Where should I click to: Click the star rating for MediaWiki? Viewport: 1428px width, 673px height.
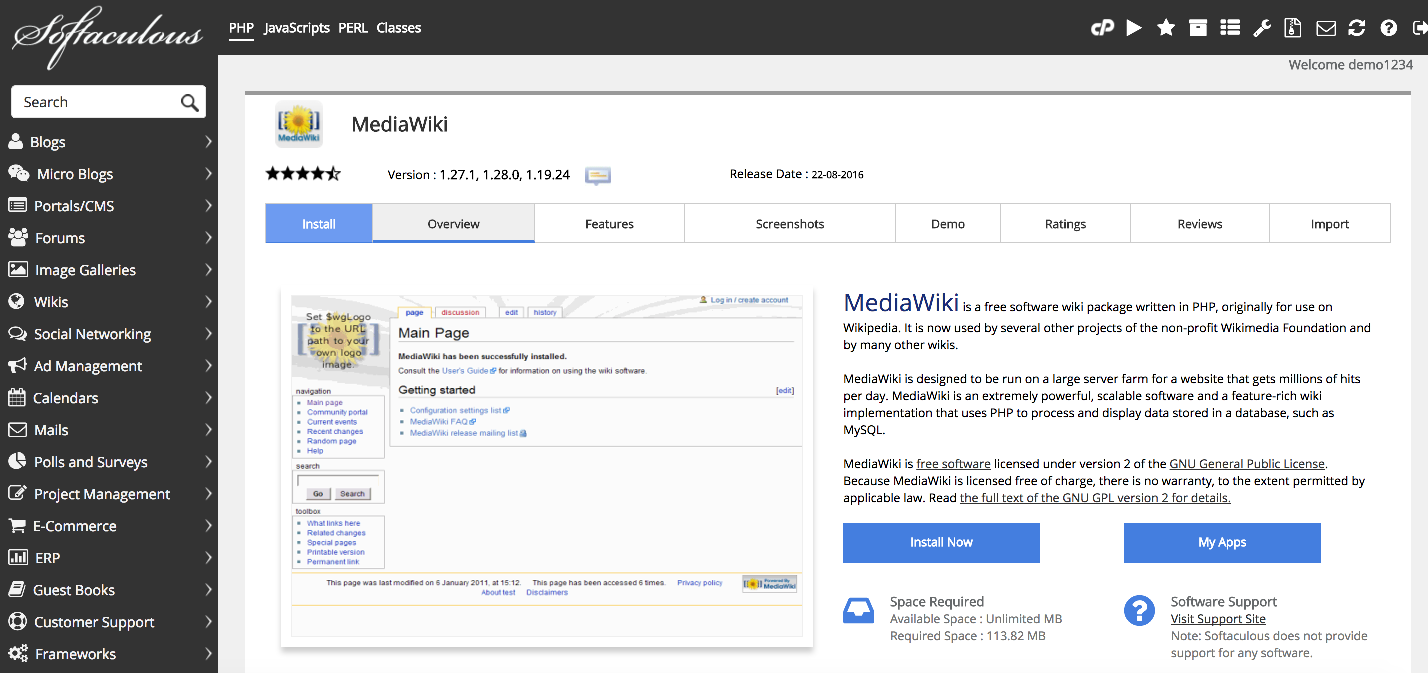coord(303,174)
